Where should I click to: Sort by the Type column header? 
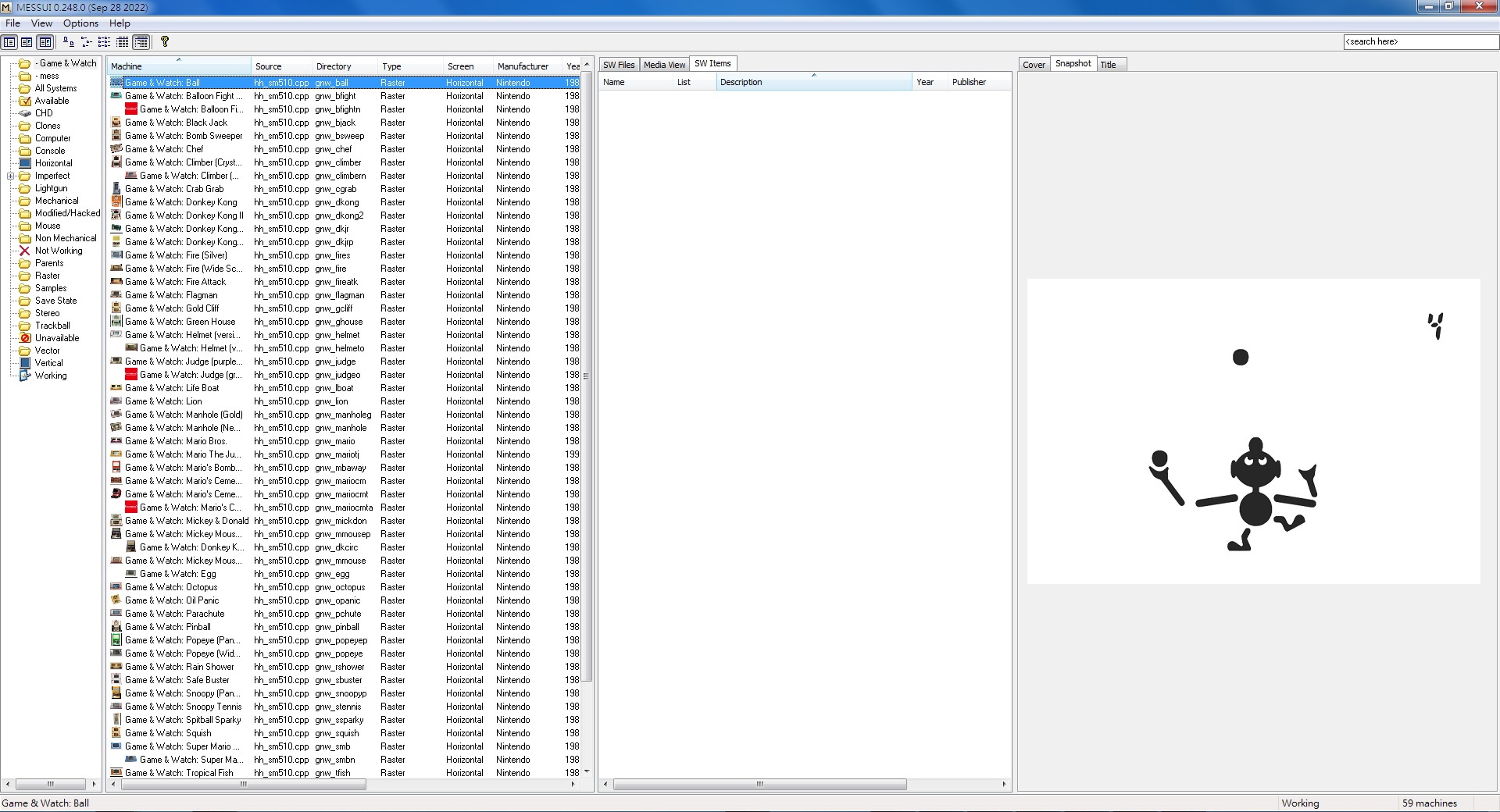click(x=410, y=66)
